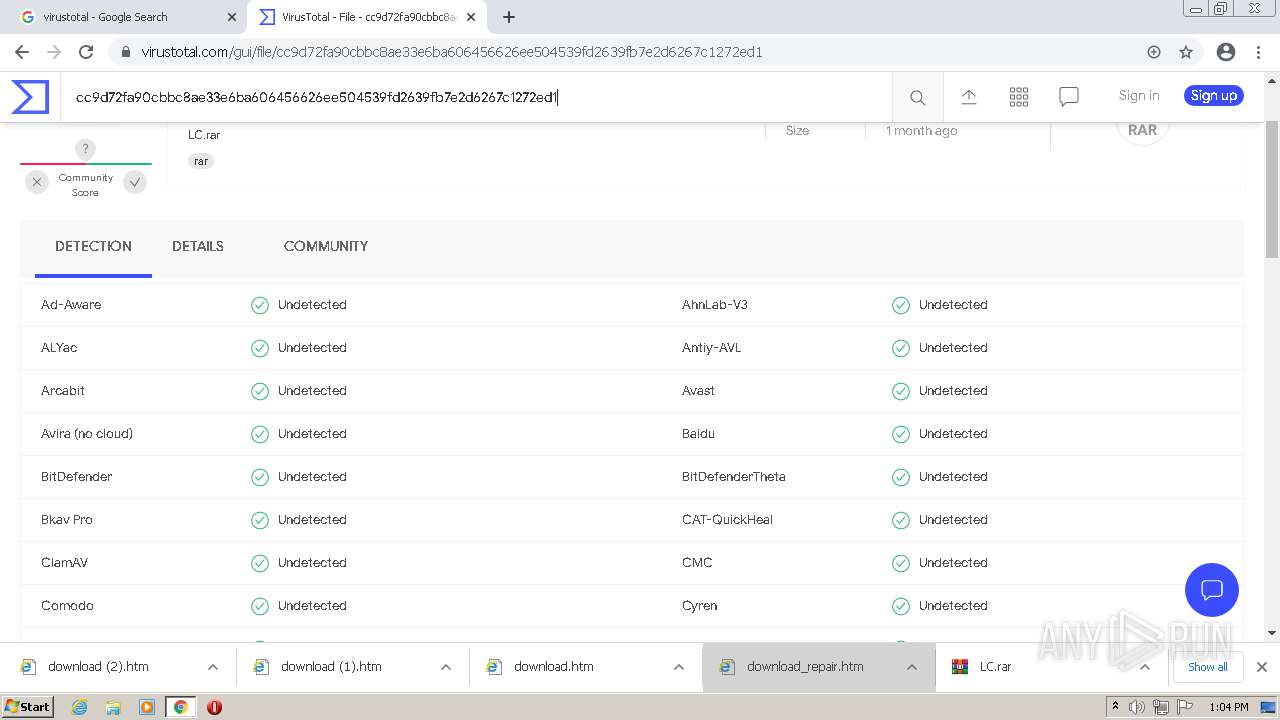Click the CAT-QuickHeal engine name
The width and height of the screenshot is (1280, 720).
727,520
